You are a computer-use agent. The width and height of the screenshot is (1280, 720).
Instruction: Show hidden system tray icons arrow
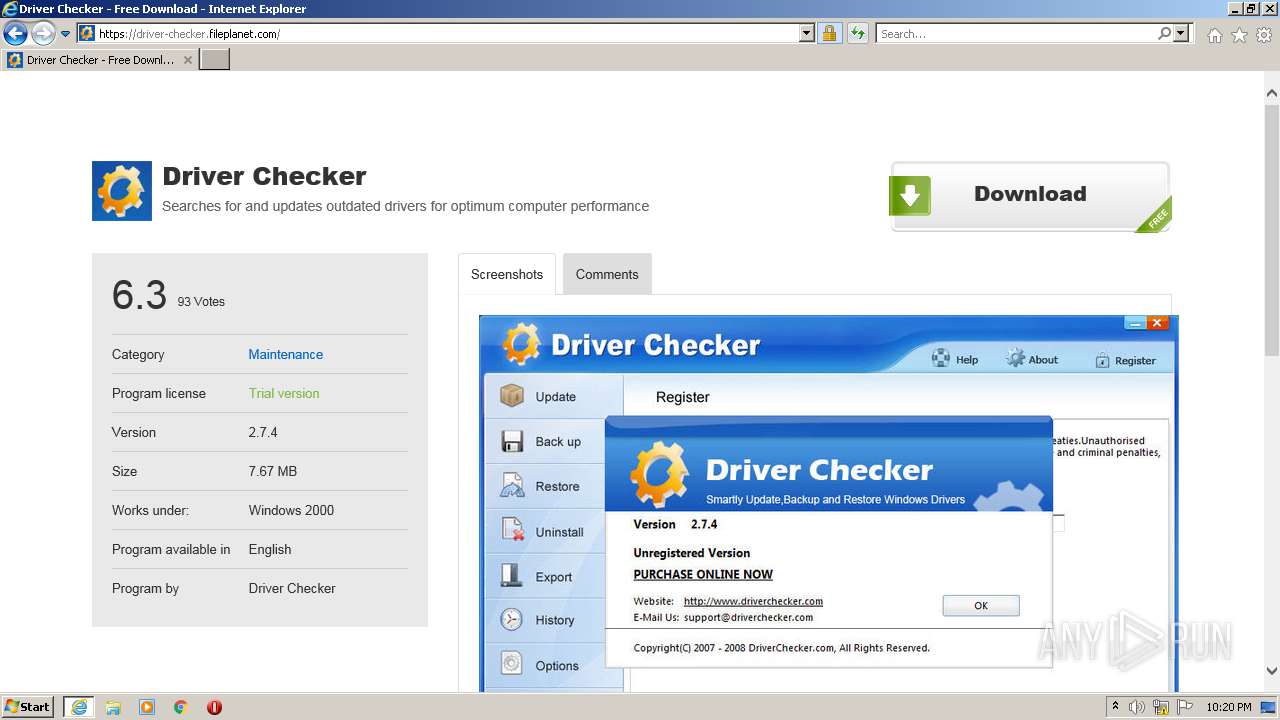[x=1115, y=707]
